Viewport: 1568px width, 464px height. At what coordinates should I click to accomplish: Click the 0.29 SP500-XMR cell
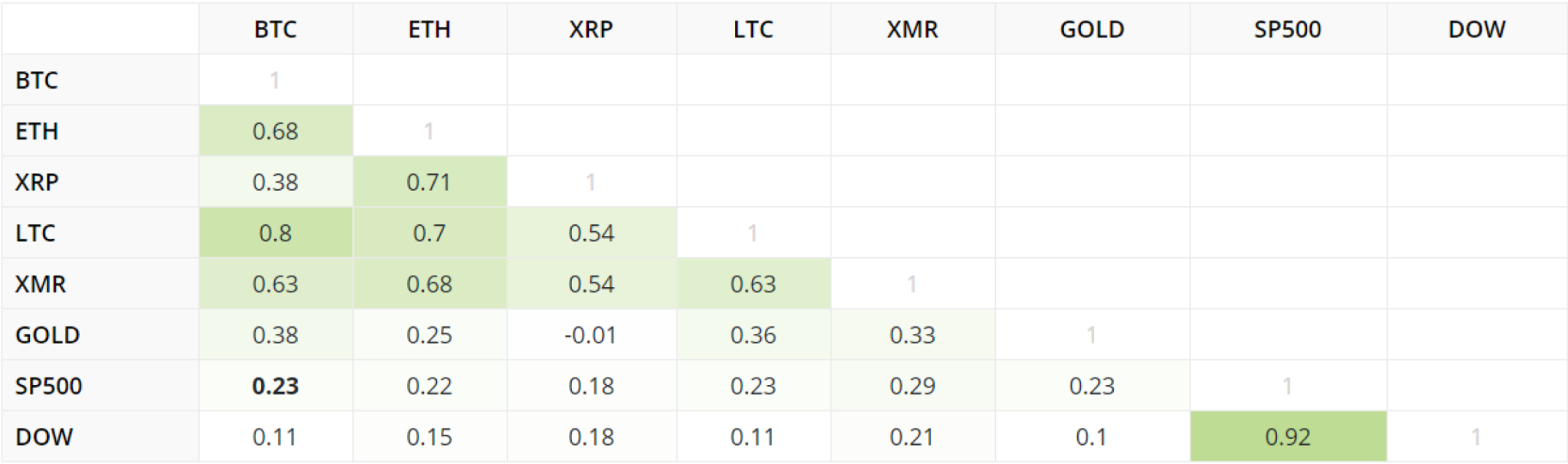pos(913,386)
